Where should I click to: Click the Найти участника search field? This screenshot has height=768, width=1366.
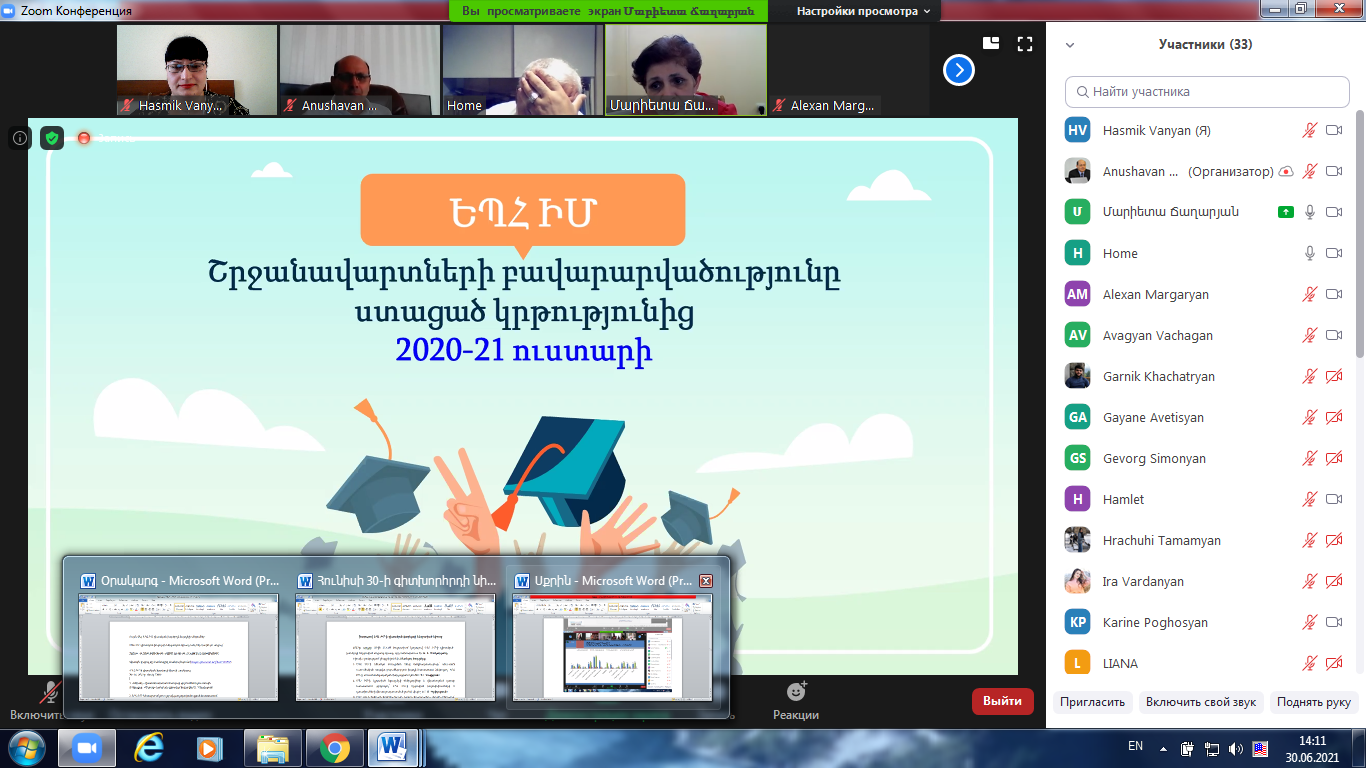tap(1207, 91)
